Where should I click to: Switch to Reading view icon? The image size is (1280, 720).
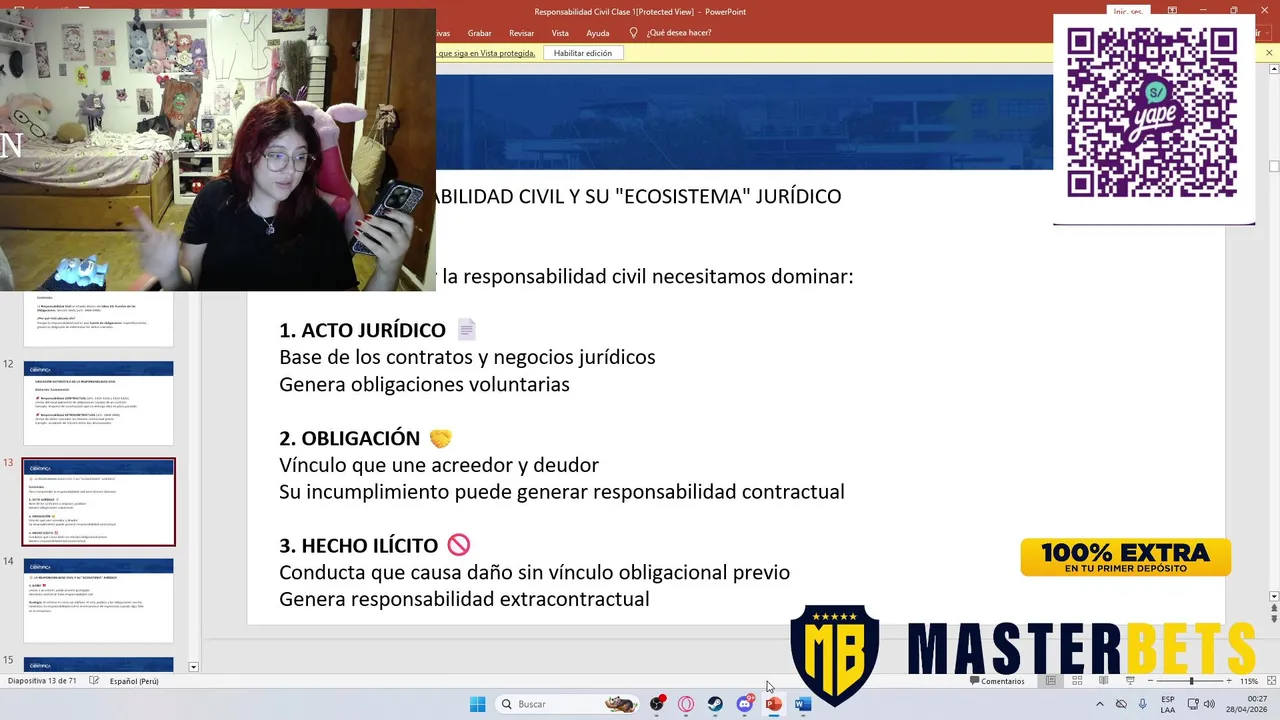click(x=1103, y=681)
